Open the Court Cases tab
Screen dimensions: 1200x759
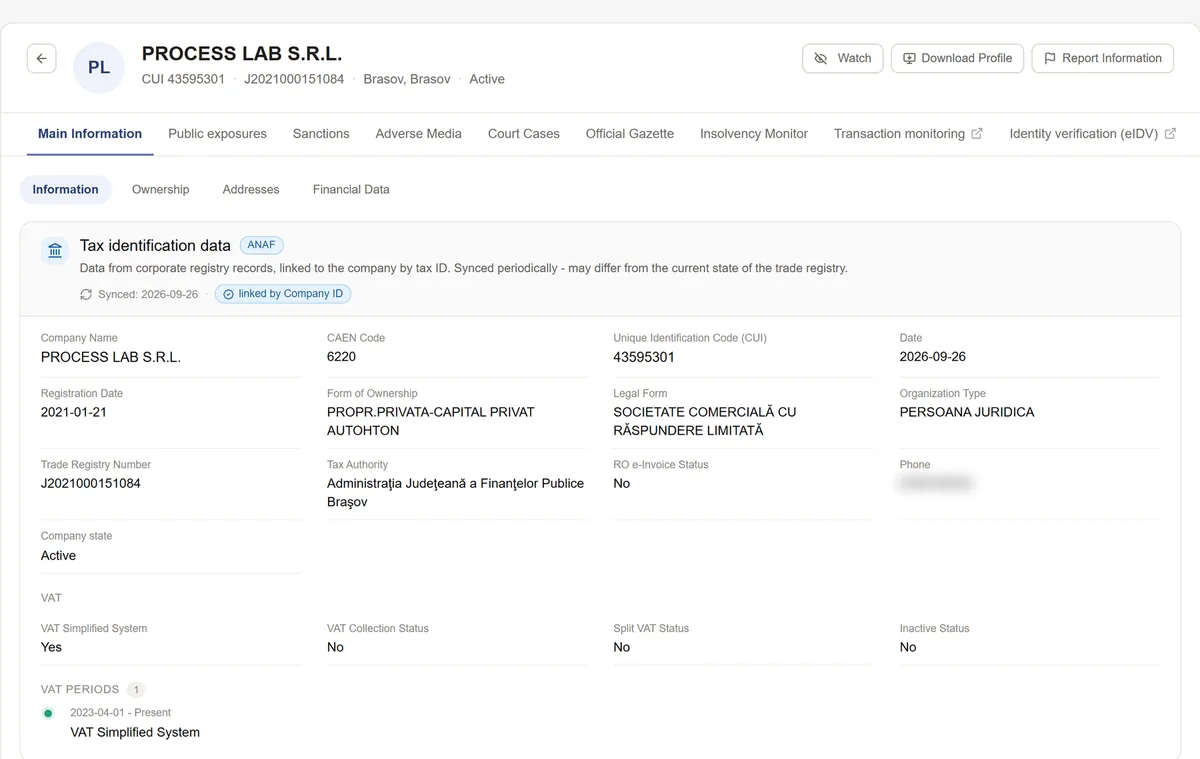(x=524, y=134)
